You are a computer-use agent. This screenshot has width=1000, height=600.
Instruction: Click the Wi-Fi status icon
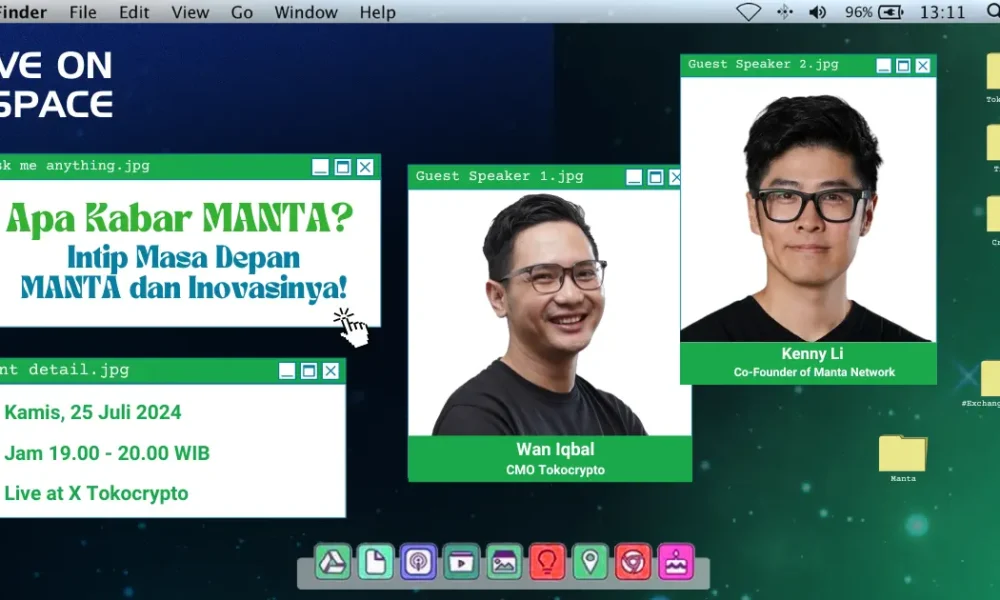(x=748, y=12)
